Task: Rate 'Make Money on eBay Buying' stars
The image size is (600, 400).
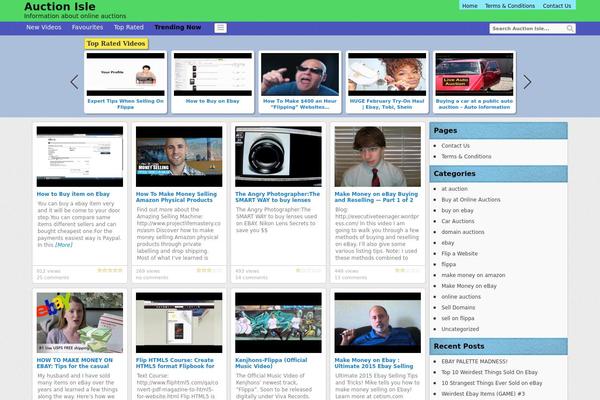Action: [x=408, y=270]
